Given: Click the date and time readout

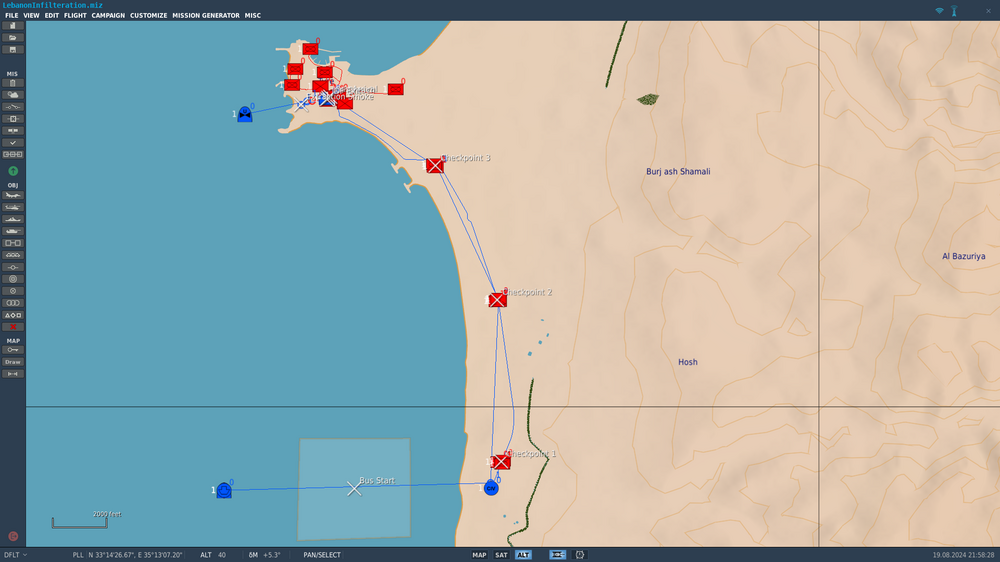Looking at the screenshot, I should (x=963, y=555).
